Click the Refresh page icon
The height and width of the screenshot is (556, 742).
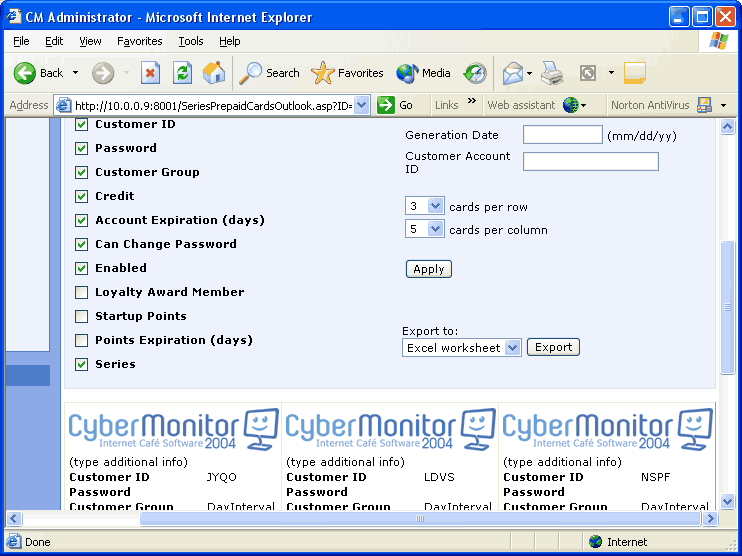[182, 73]
